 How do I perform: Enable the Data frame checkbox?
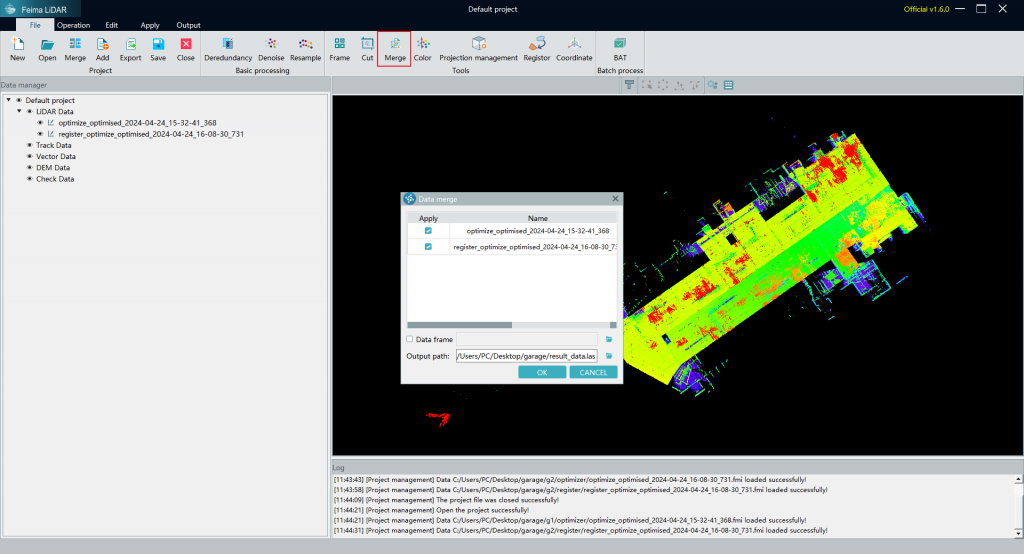pos(410,339)
